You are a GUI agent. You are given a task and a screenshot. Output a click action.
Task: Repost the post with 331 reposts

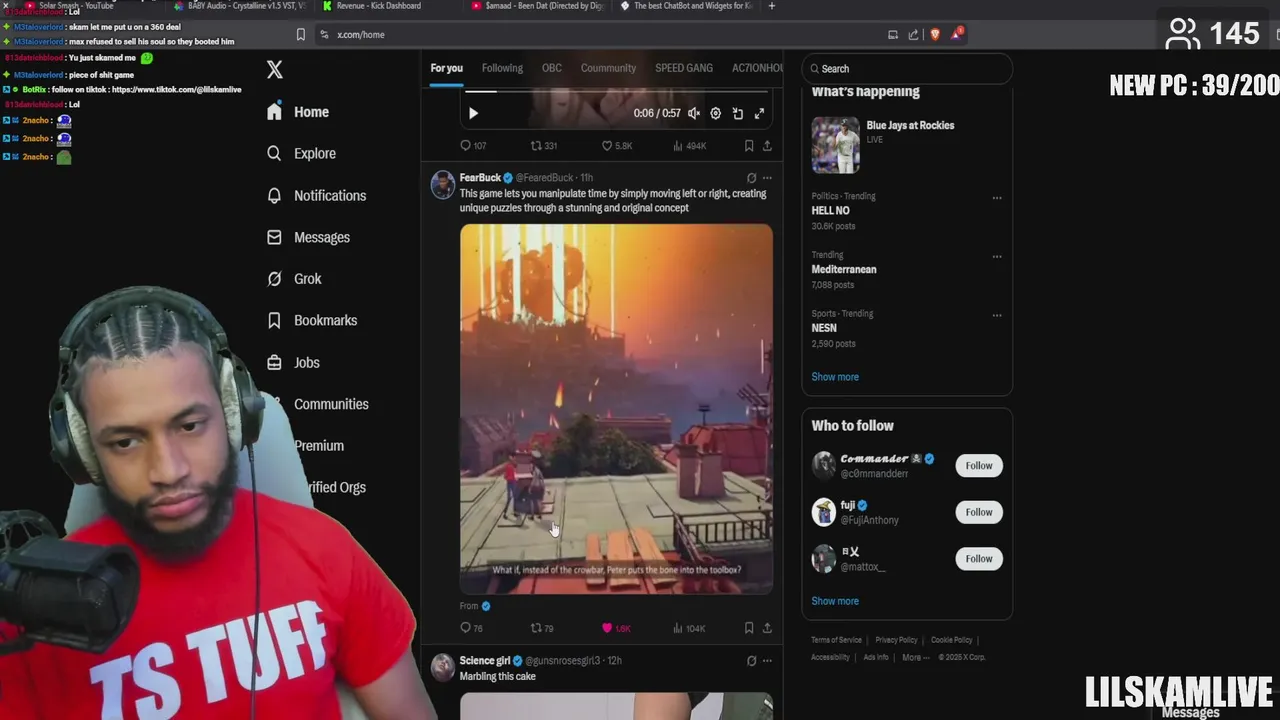[543, 146]
